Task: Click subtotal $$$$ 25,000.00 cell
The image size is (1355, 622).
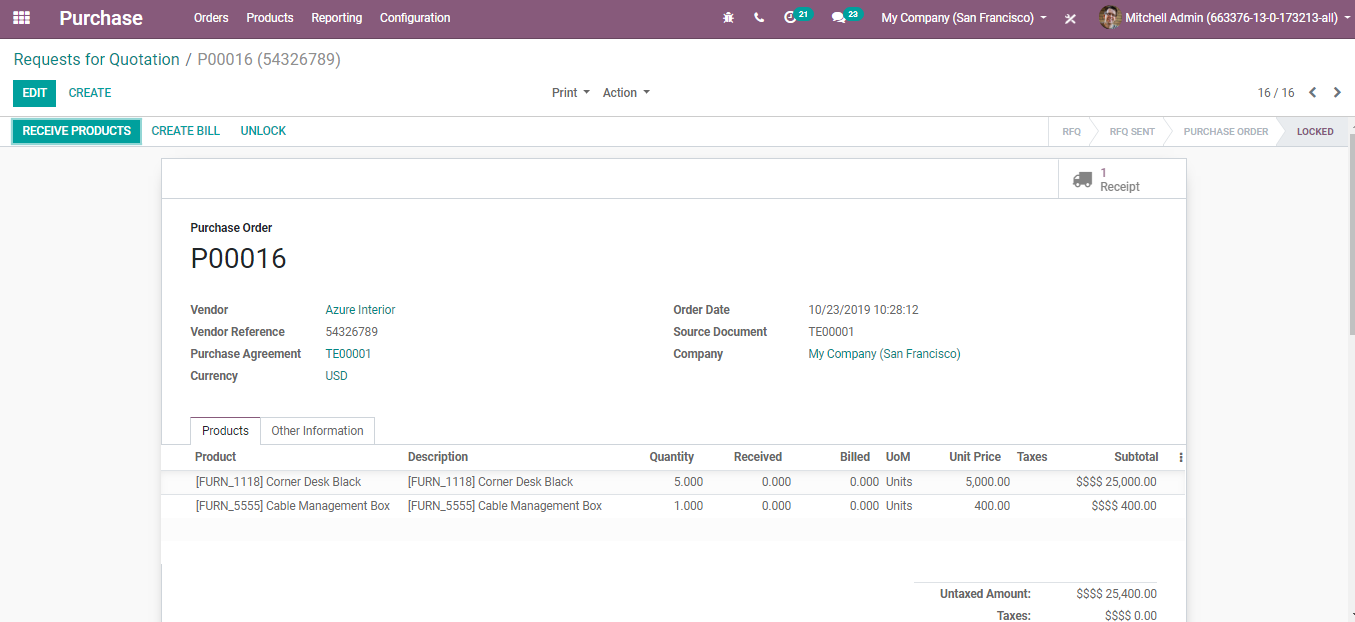Action: [x=1116, y=482]
